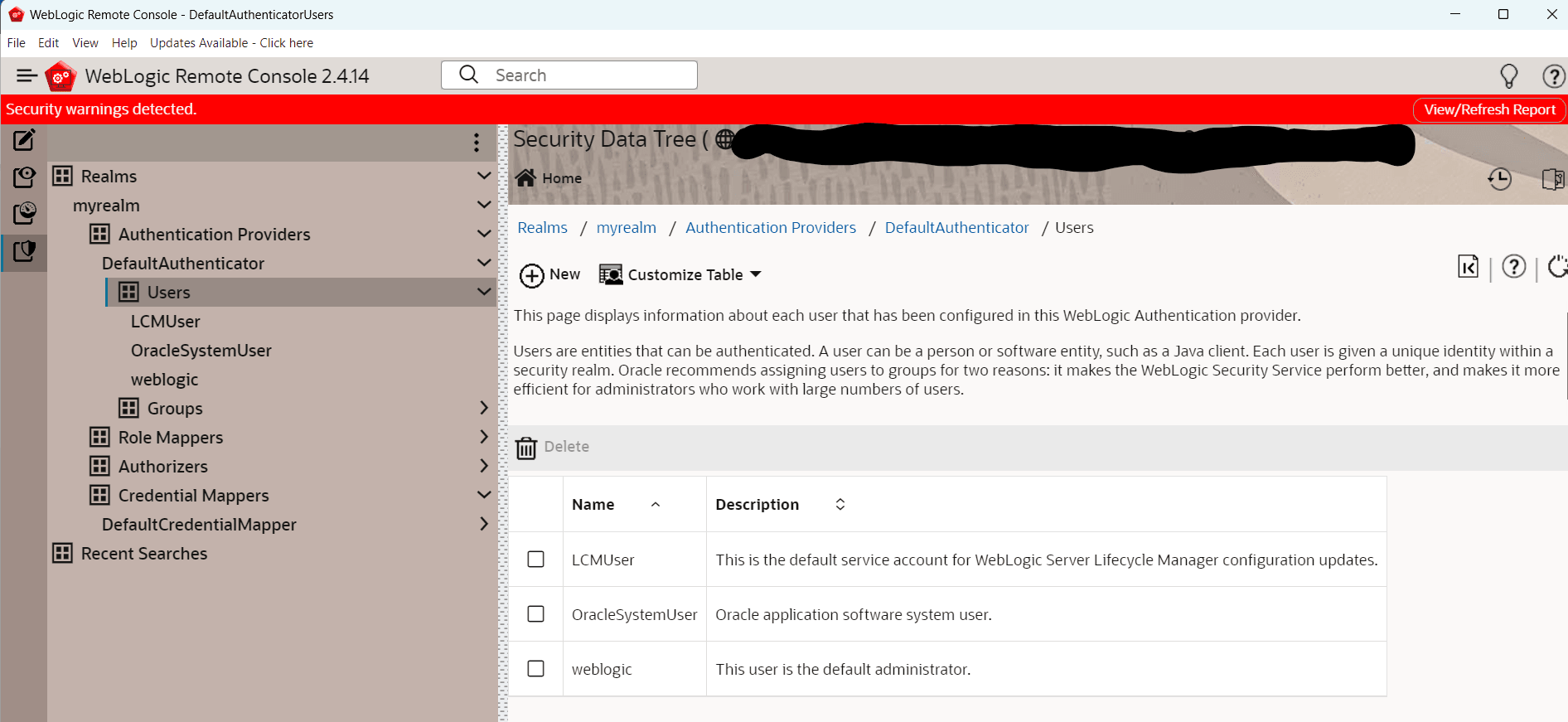Tick the weblogic row checkbox
1568x722 pixels.
pyautogui.click(x=536, y=669)
